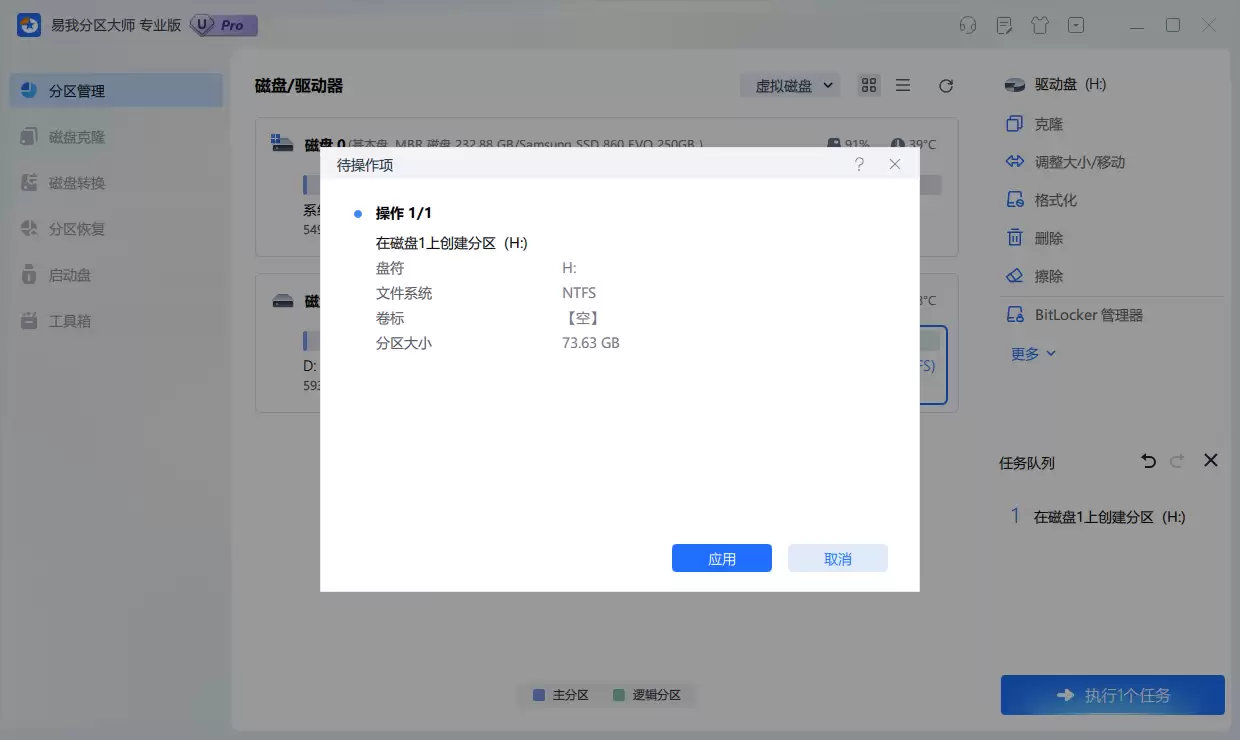Open the headset customer support icon
Screen dimensions: 1240x740
(x=967, y=25)
